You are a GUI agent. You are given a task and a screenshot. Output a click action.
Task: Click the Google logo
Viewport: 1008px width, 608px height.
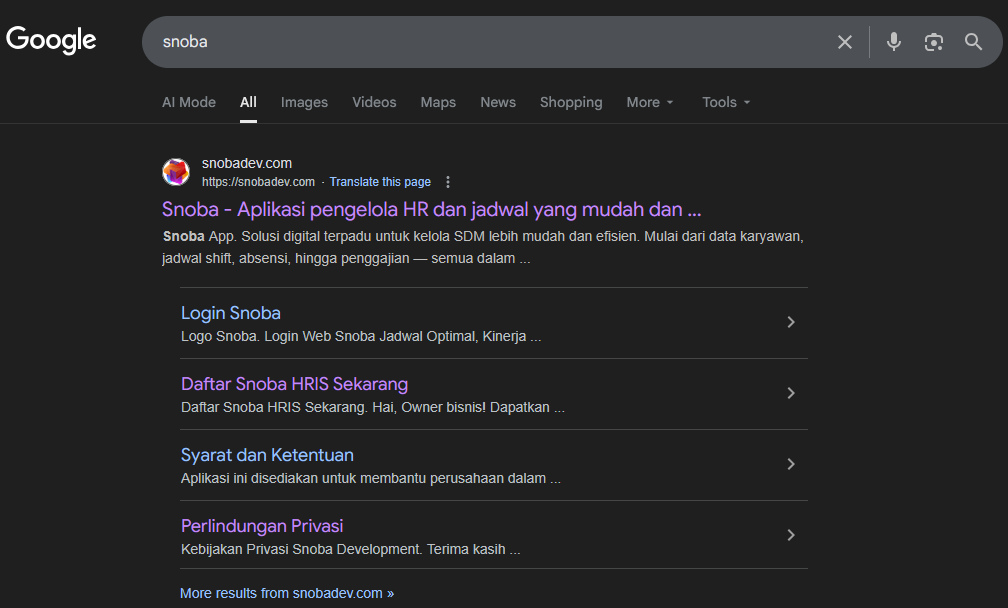click(x=50, y=40)
